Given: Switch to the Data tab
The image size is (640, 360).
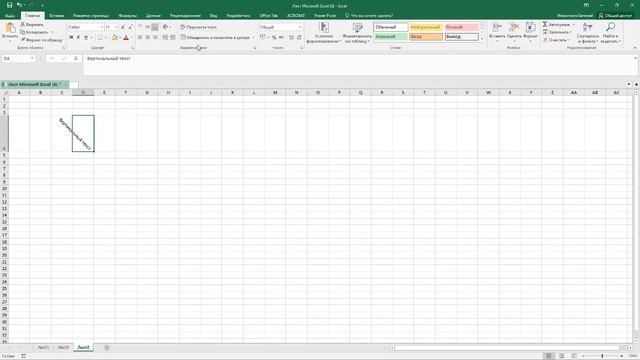Looking at the screenshot, I should pyautogui.click(x=153, y=16).
